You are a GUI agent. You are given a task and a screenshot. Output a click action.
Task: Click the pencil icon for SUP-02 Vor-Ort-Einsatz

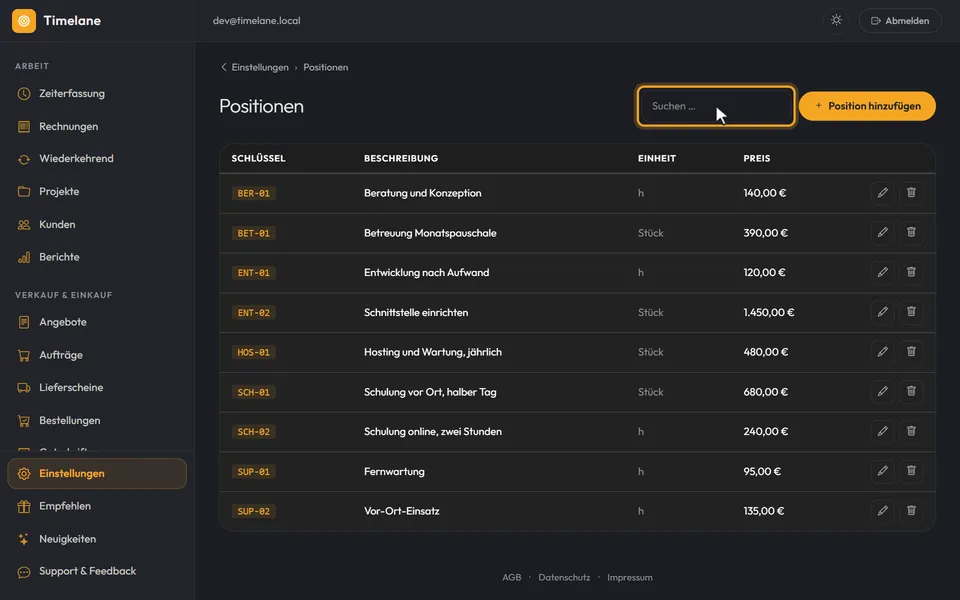click(882, 511)
